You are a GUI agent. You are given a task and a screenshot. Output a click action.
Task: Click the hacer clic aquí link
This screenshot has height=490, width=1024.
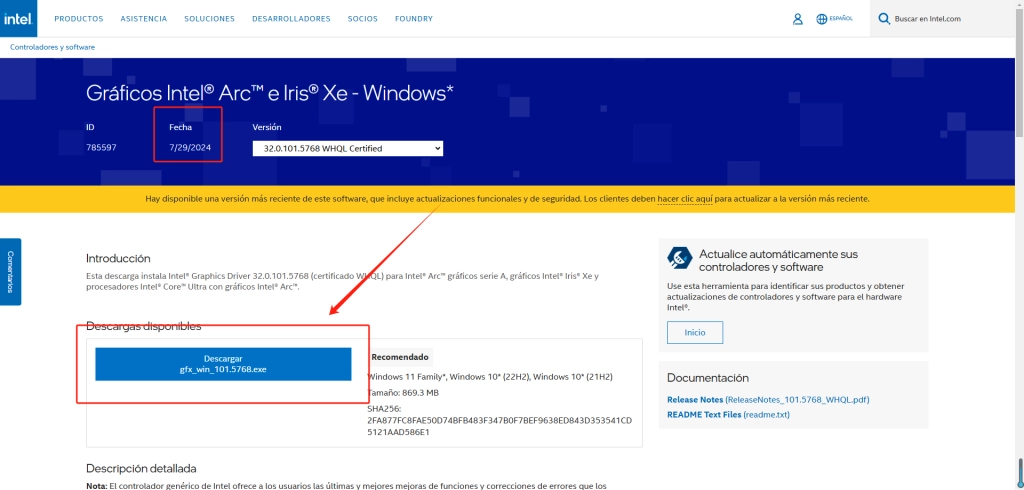pos(684,199)
